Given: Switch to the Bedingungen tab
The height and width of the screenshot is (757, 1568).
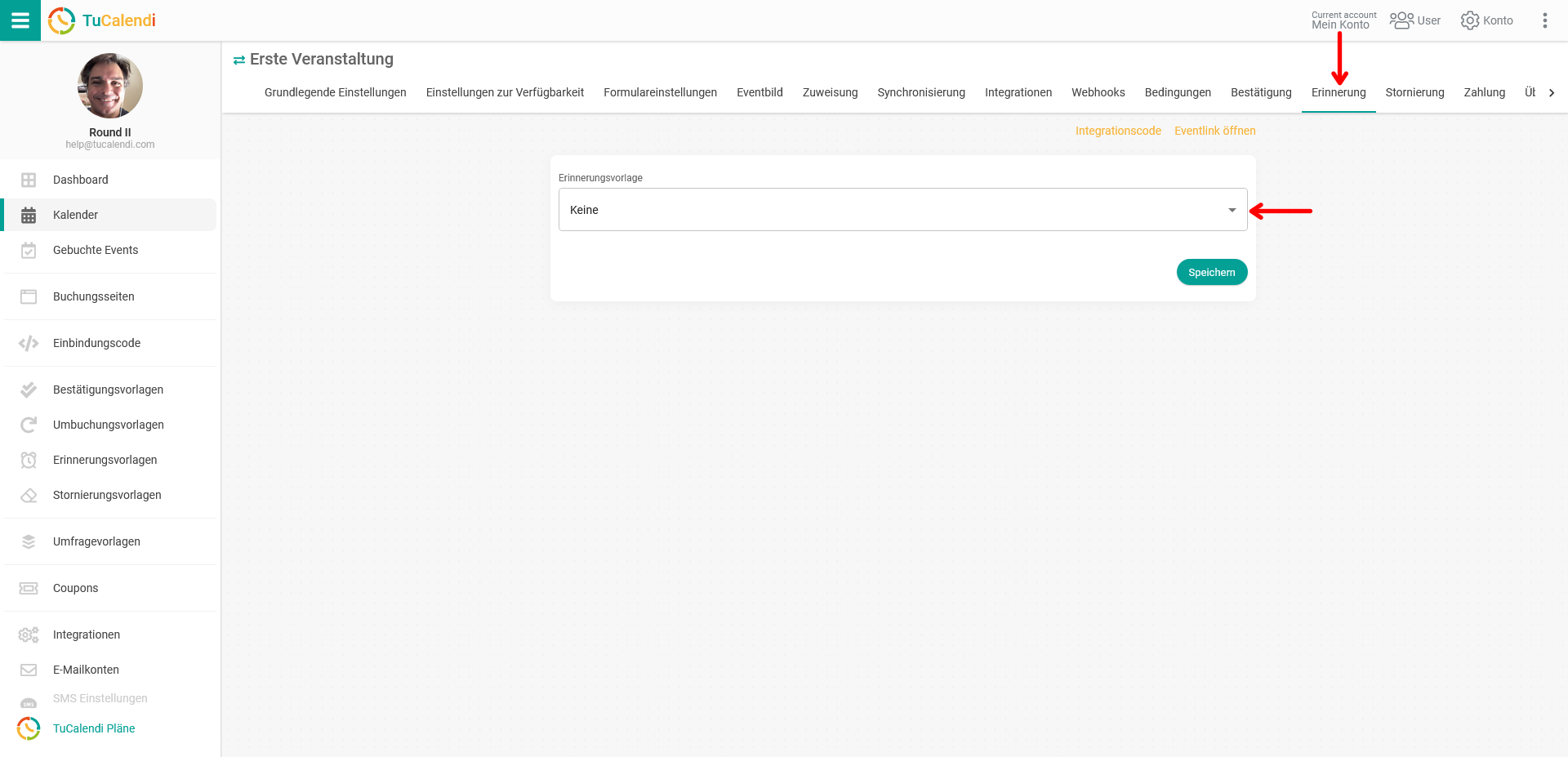Looking at the screenshot, I should point(1178,92).
